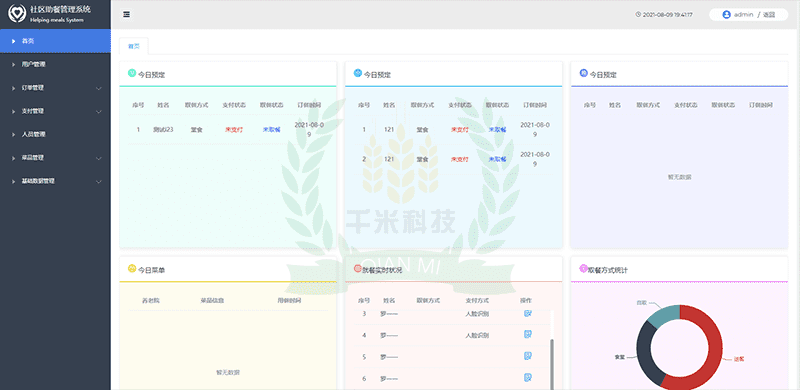Screen dimensions: 800x390
Task: Click 未支付 status in 测试23 row
Action: [x=234, y=130]
